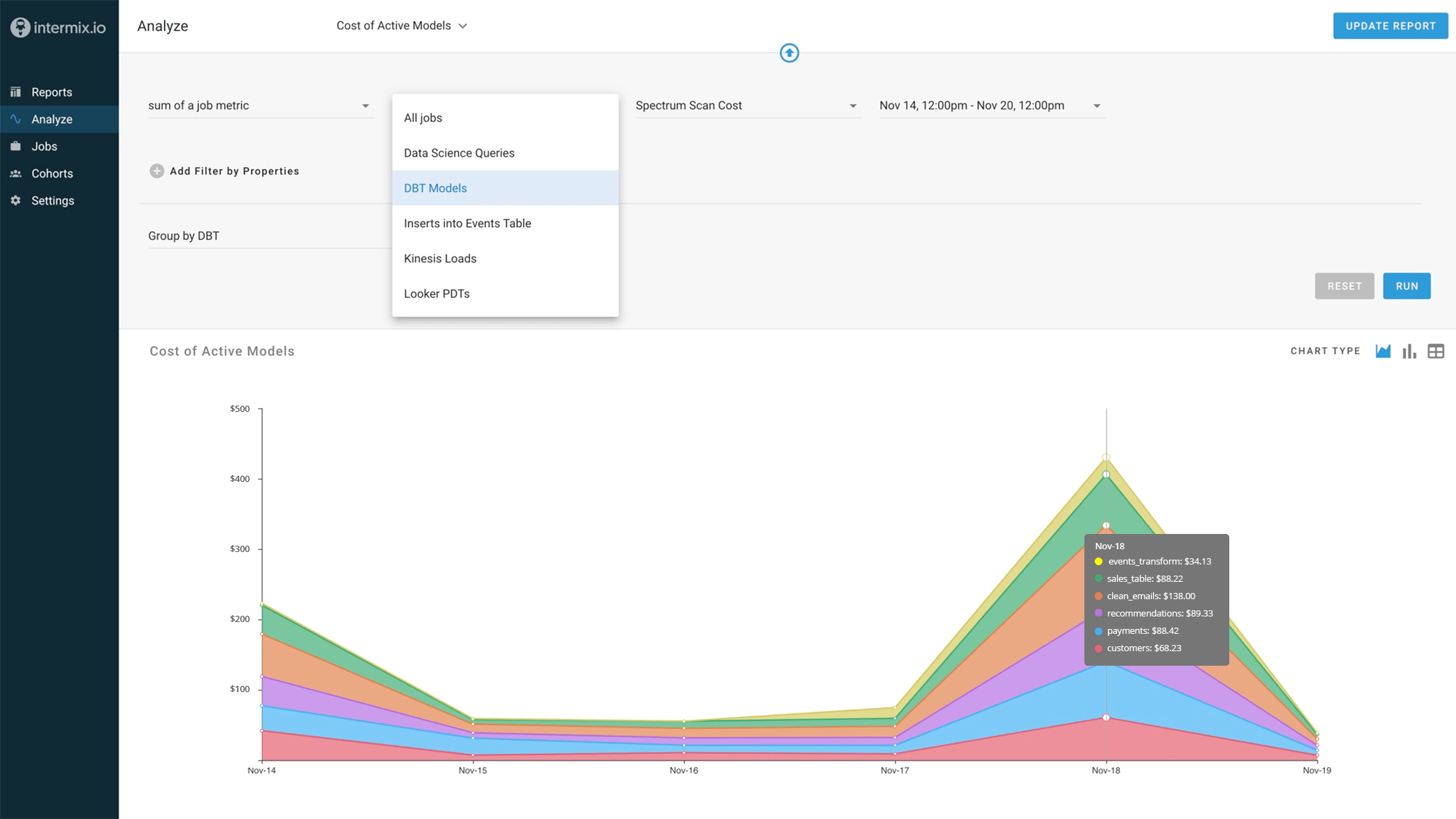1456x819 pixels.
Task: Pick Looker PDTs from the dropdown list
Action: [436, 294]
